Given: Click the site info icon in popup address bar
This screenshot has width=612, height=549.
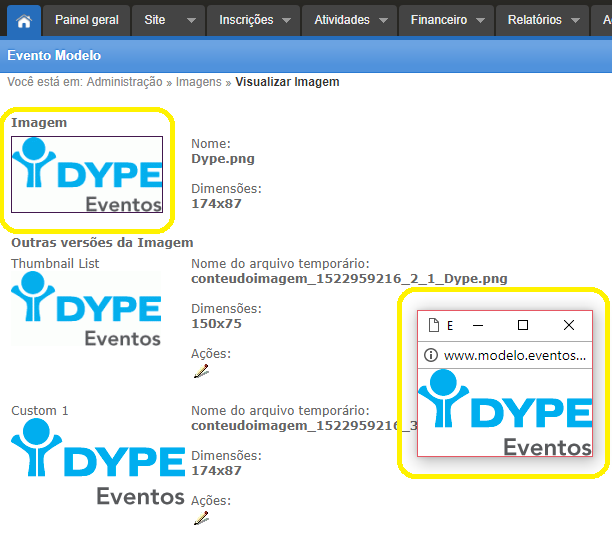Looking at the screenshot, I should pos(431,355).
